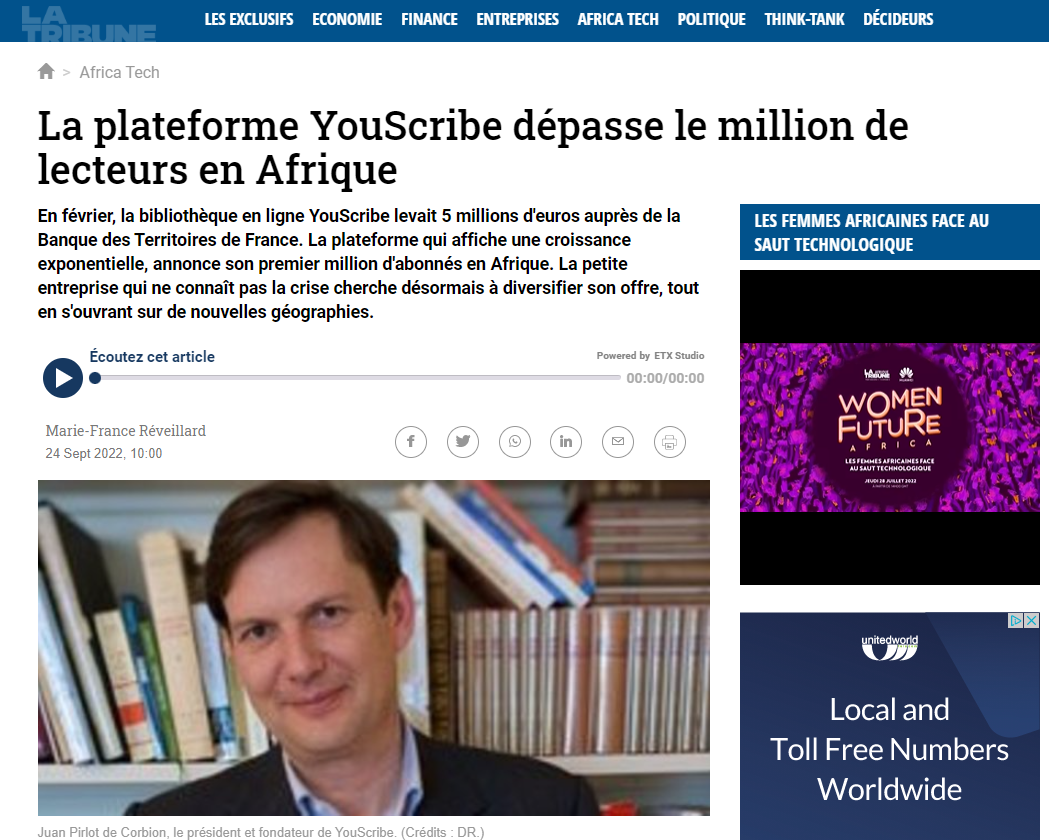Play the article audio
Image resolution: width=1049 pixels, height=840 pixels.
[63, 378]
